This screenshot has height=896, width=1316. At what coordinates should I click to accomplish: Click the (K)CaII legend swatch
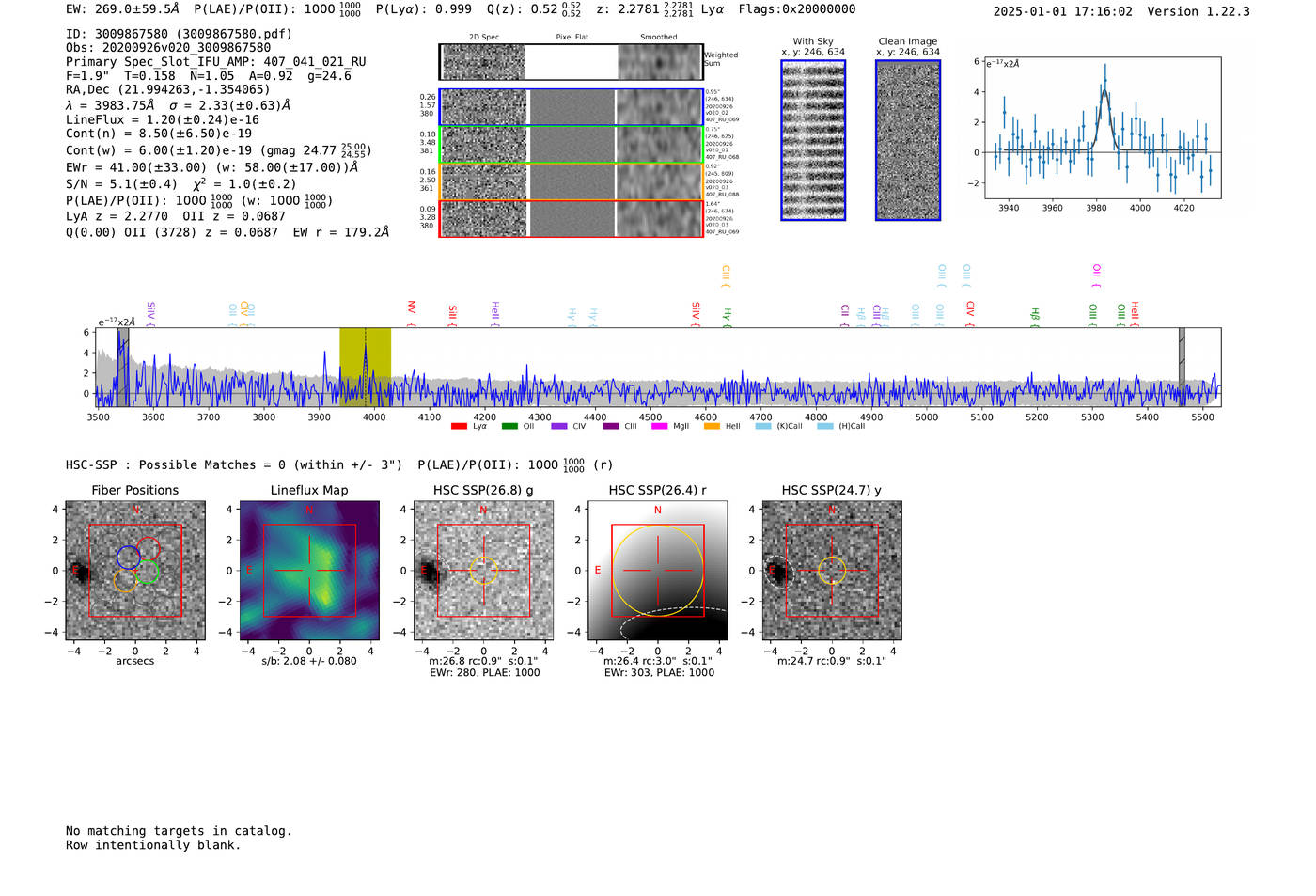[763, 427]
